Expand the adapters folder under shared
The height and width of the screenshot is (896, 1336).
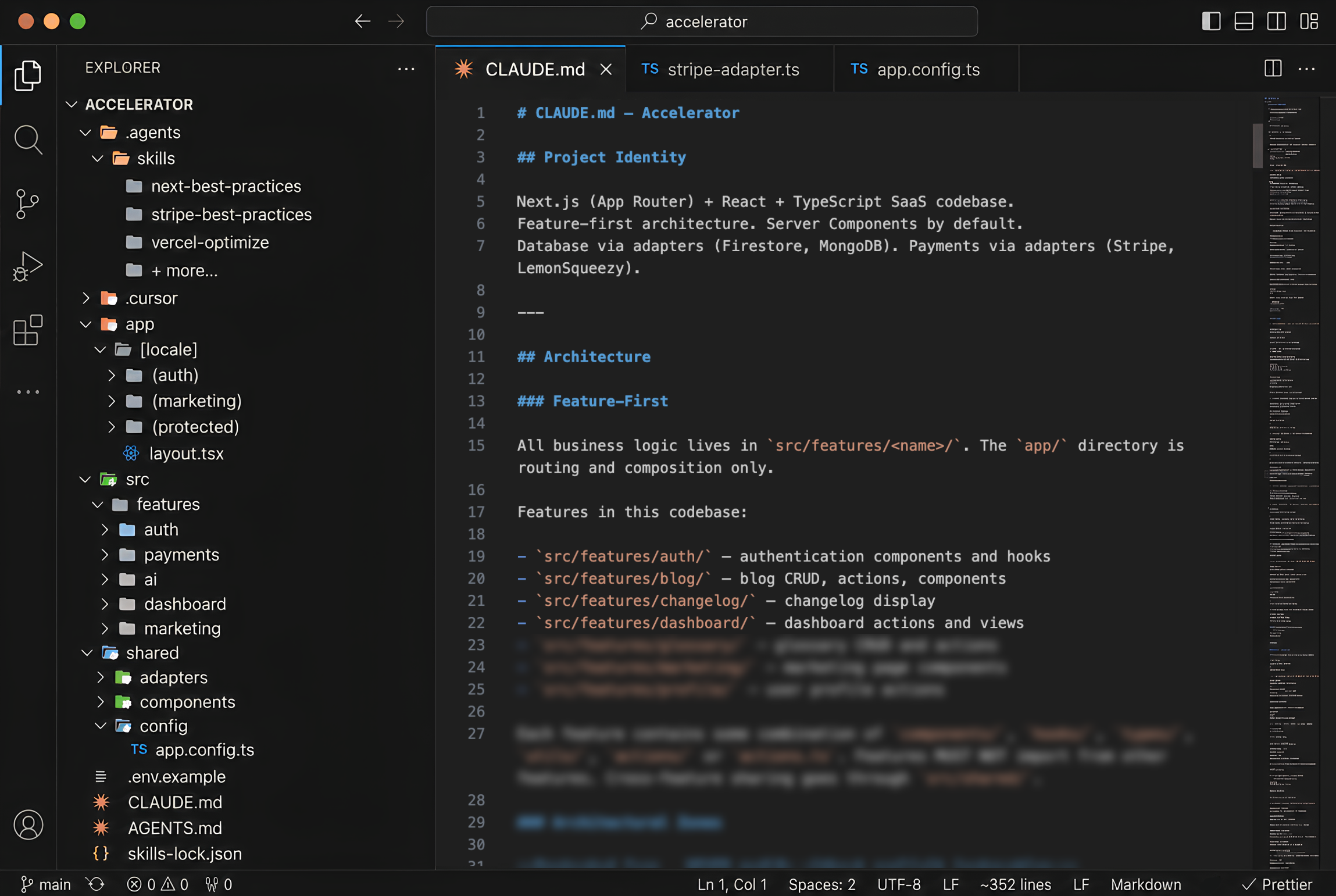[100, 677]
